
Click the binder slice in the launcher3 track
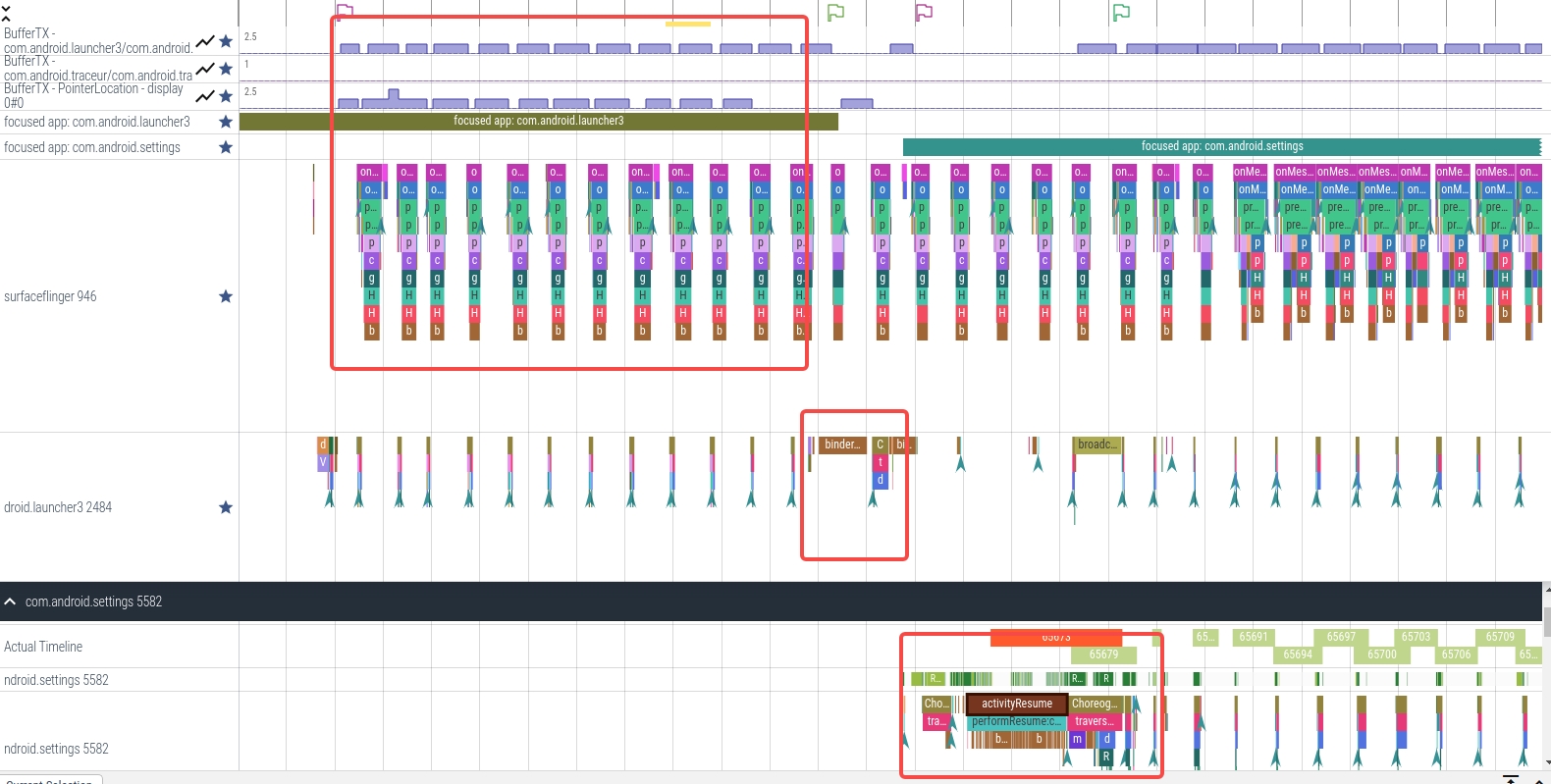coord(842,445)
